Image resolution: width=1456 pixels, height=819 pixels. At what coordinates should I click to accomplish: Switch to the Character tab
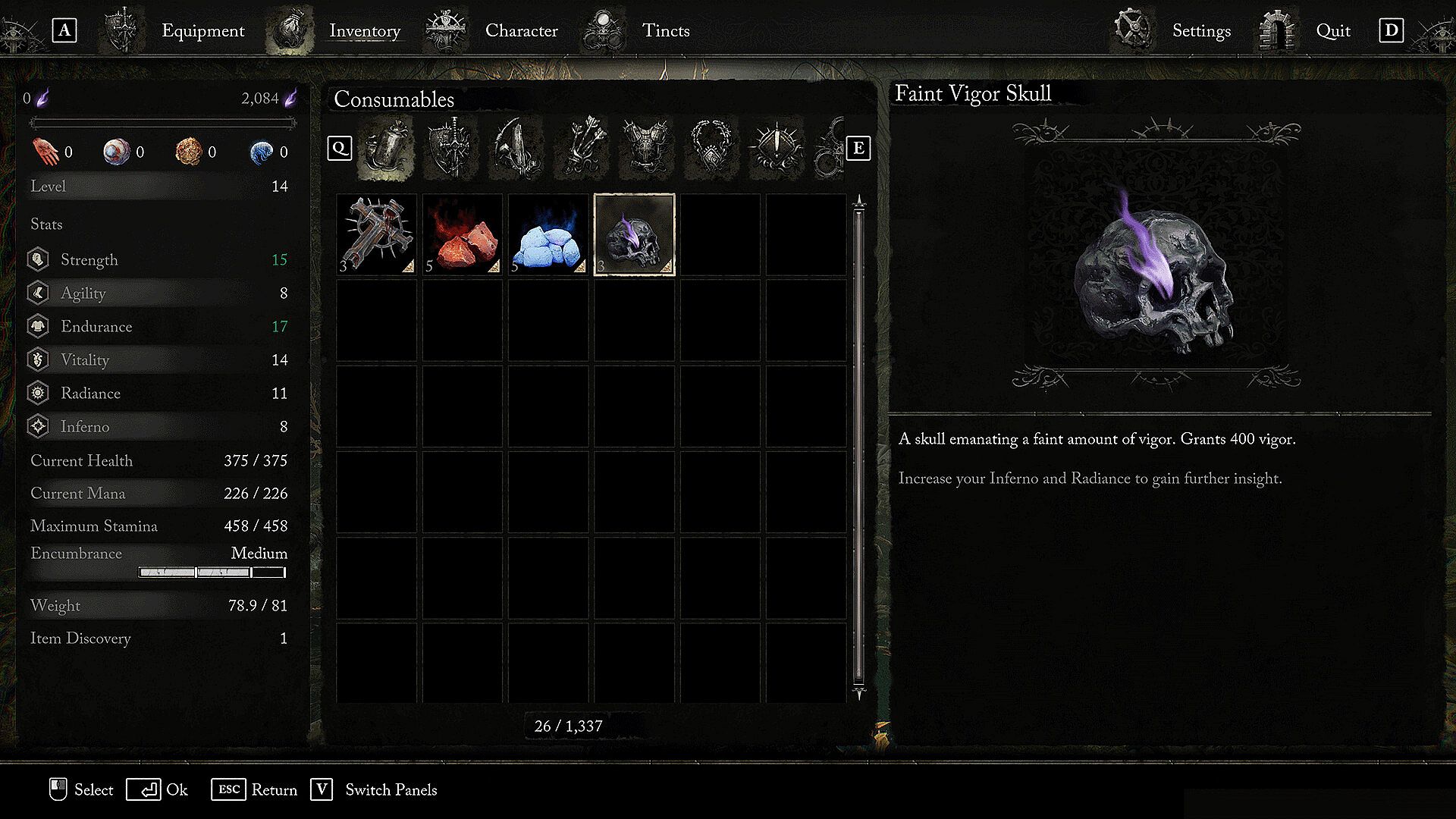pos(521,30)
